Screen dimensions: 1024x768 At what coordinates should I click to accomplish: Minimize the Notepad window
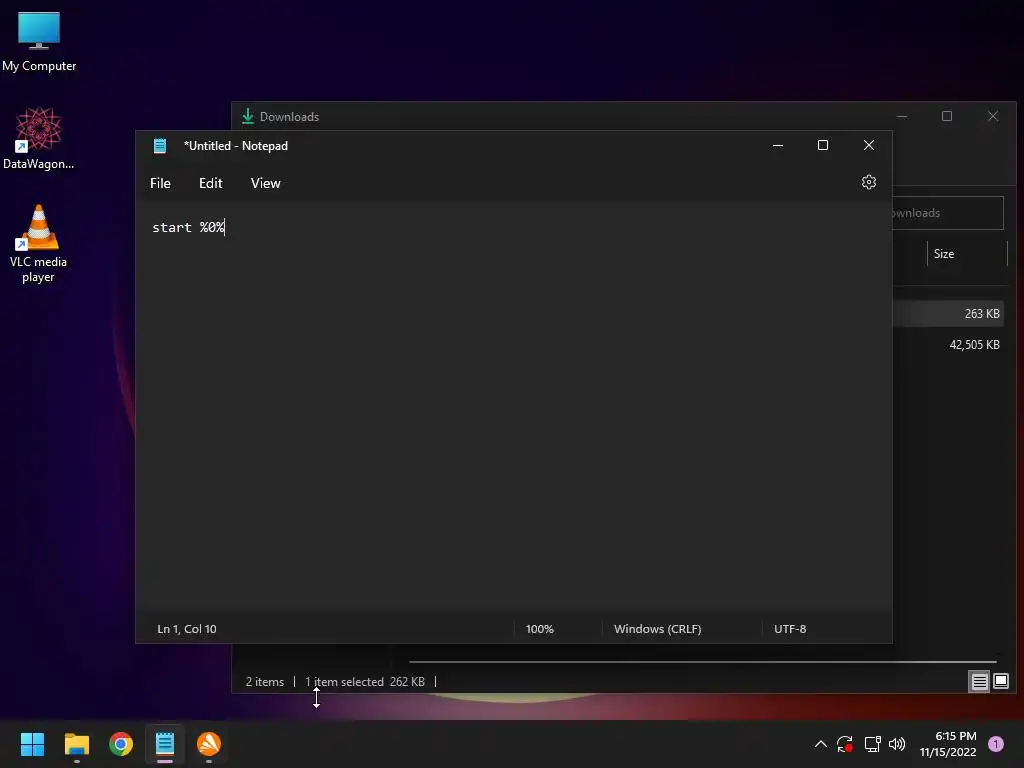click(778, 145)
